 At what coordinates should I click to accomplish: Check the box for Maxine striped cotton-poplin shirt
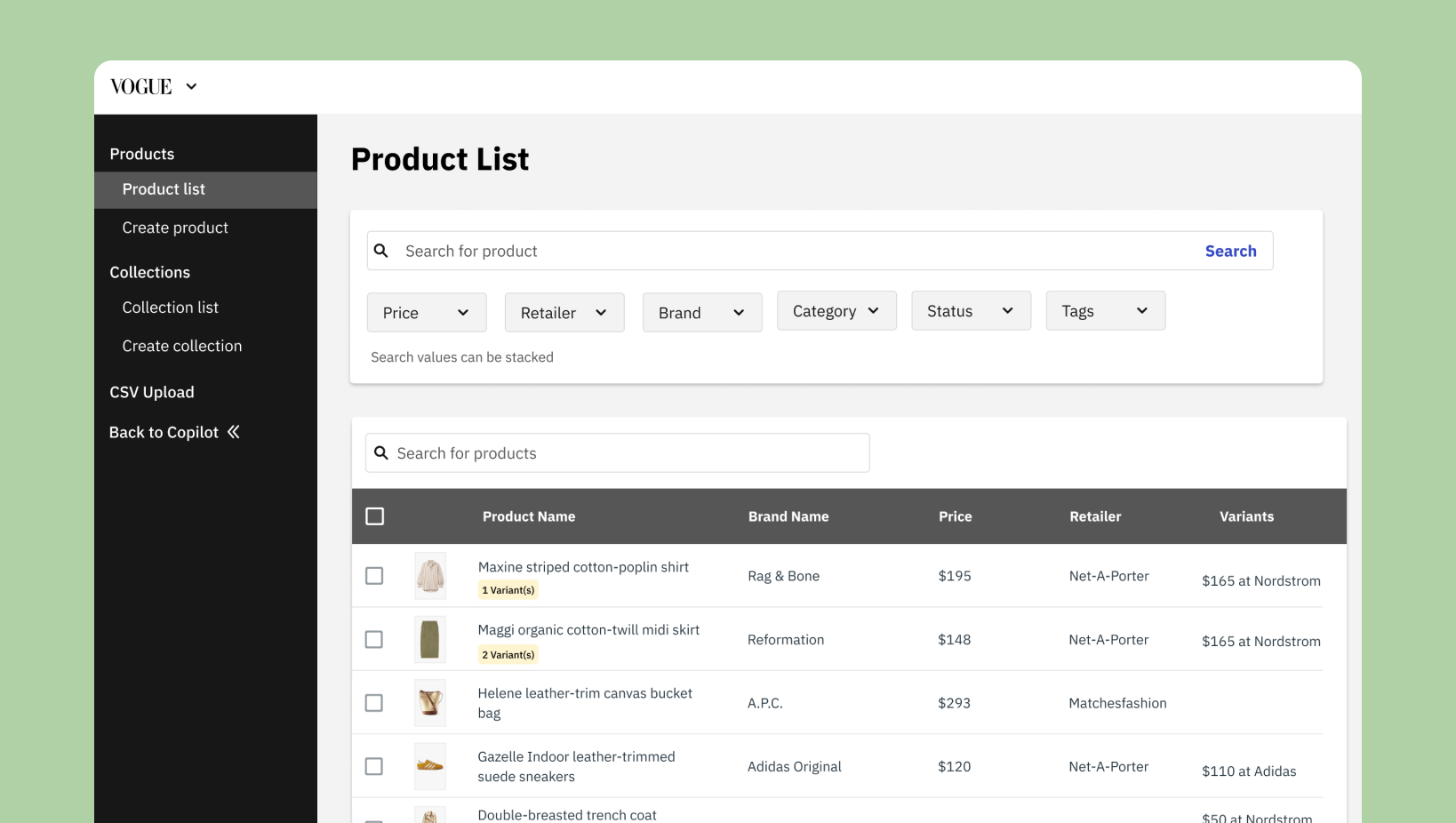point(374,576)
